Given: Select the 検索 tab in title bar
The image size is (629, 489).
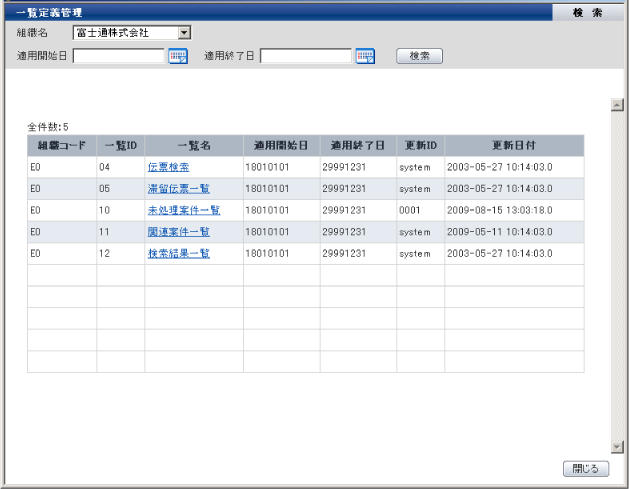Looking at the screenshot, I should (x=588, y=13).
